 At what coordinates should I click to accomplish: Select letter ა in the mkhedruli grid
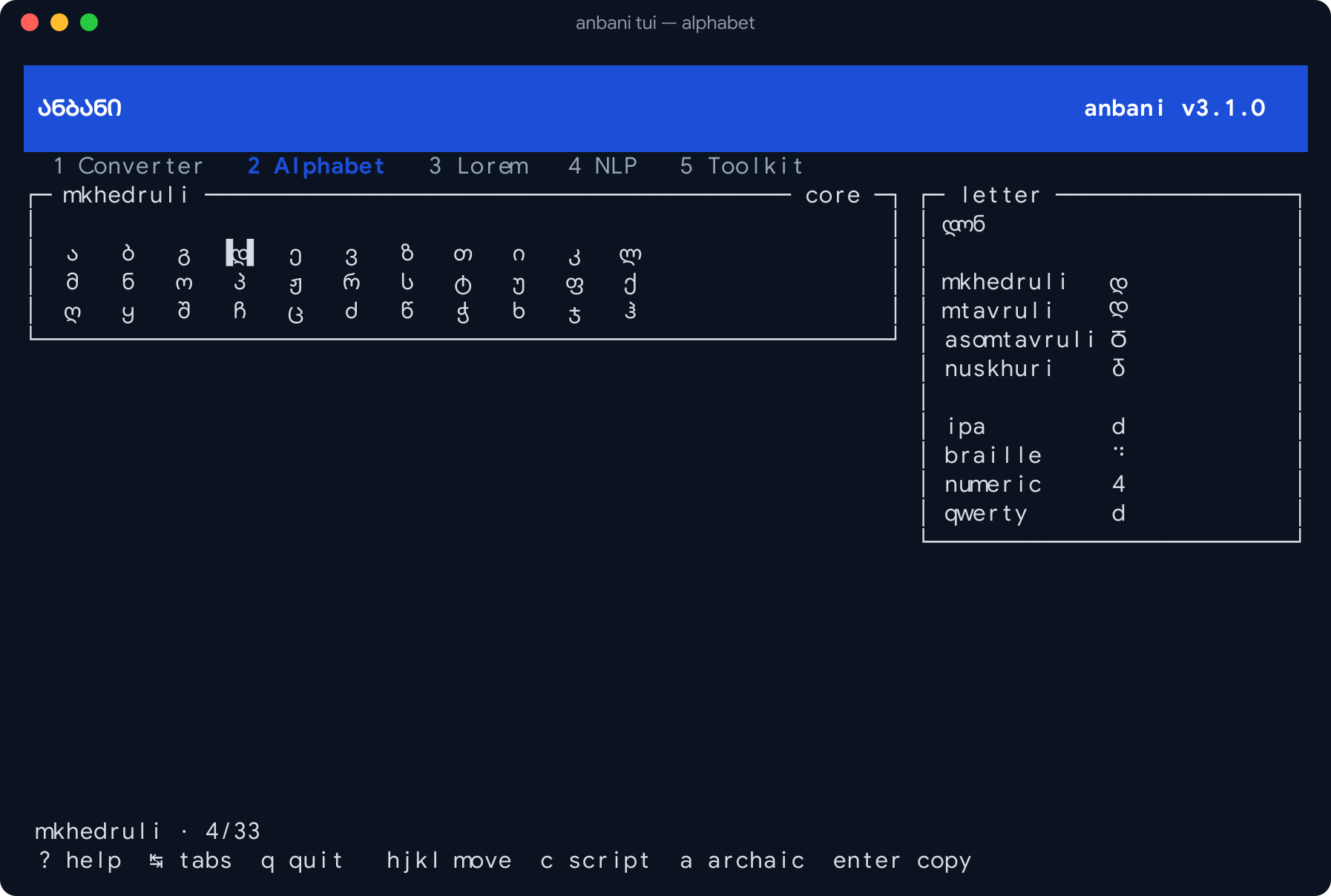pyautogui.click(x=72, y=254)
